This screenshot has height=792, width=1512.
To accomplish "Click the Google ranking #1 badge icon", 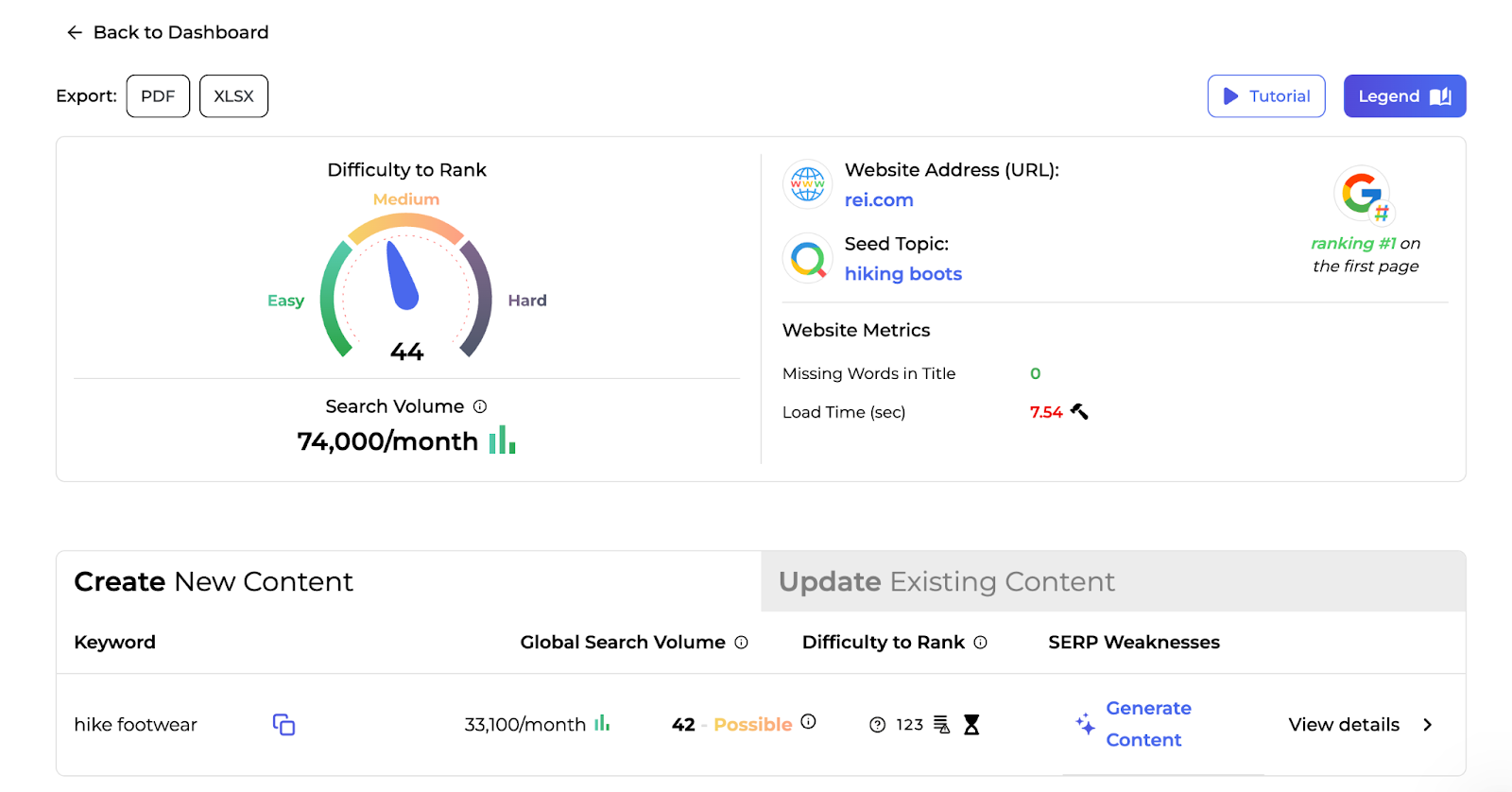I will [x=1364, y=195].
